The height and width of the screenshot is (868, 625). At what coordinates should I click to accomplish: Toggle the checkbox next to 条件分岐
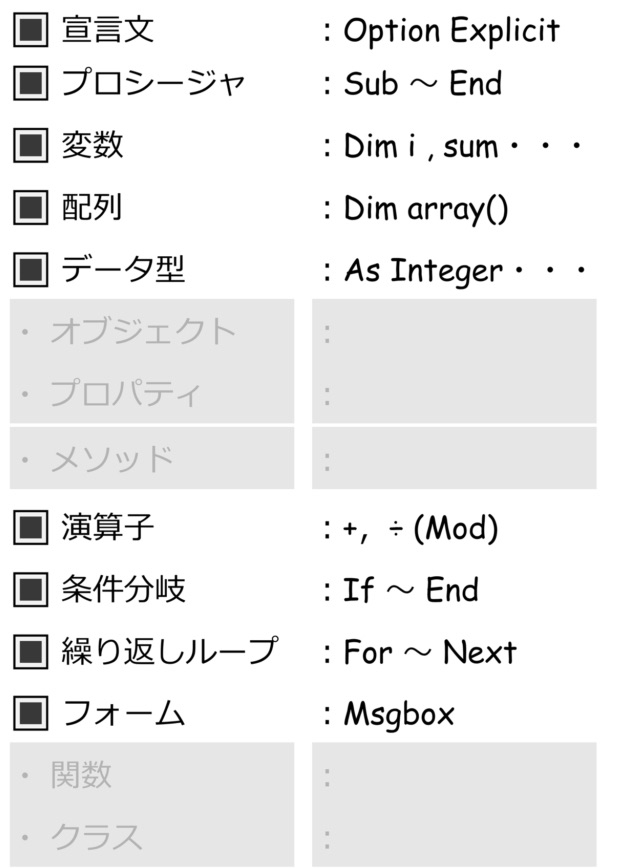[x=30, y=588]
